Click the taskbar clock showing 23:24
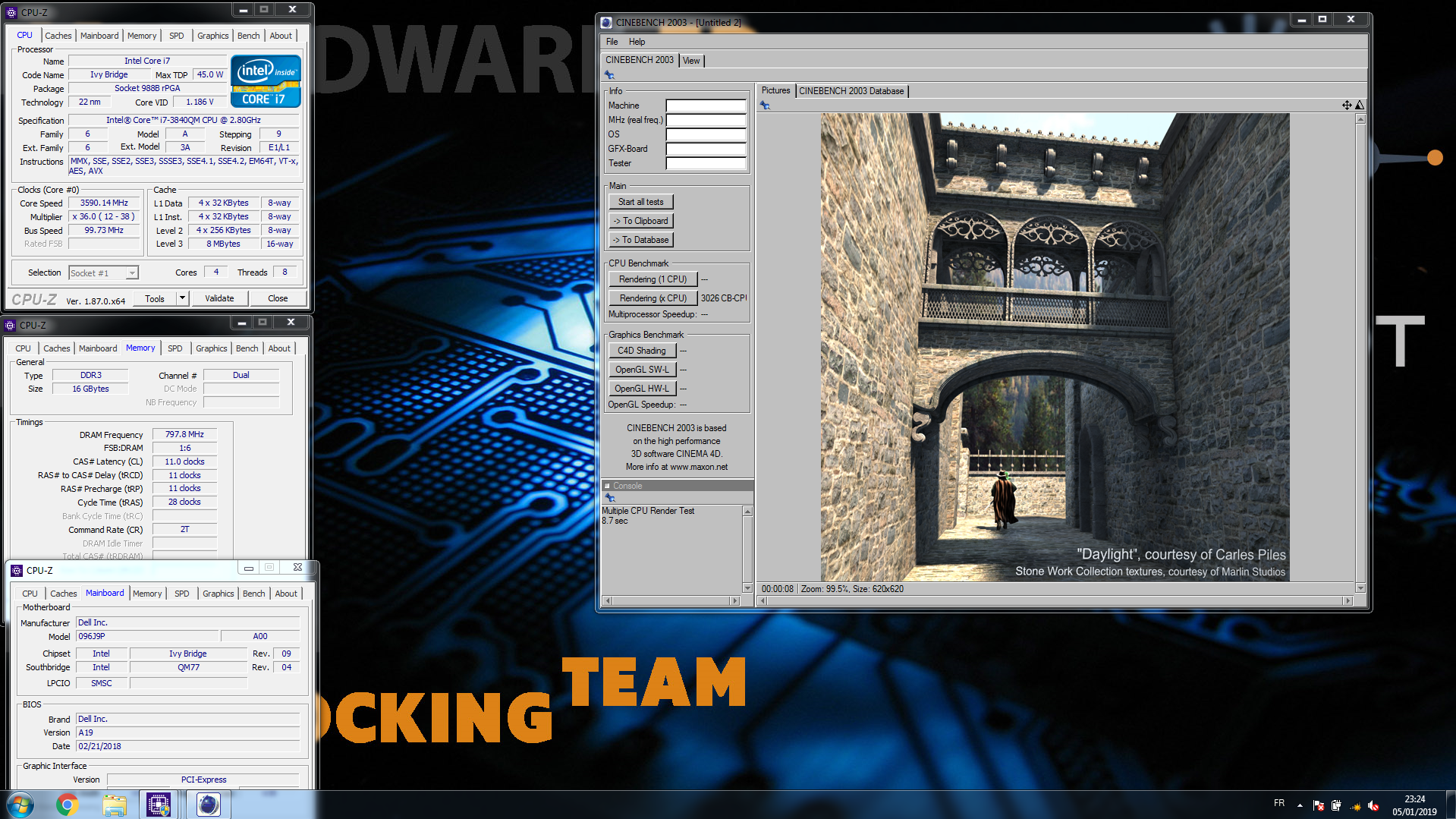Viewport: 1456px width, 819px height. coord(1414,805)
